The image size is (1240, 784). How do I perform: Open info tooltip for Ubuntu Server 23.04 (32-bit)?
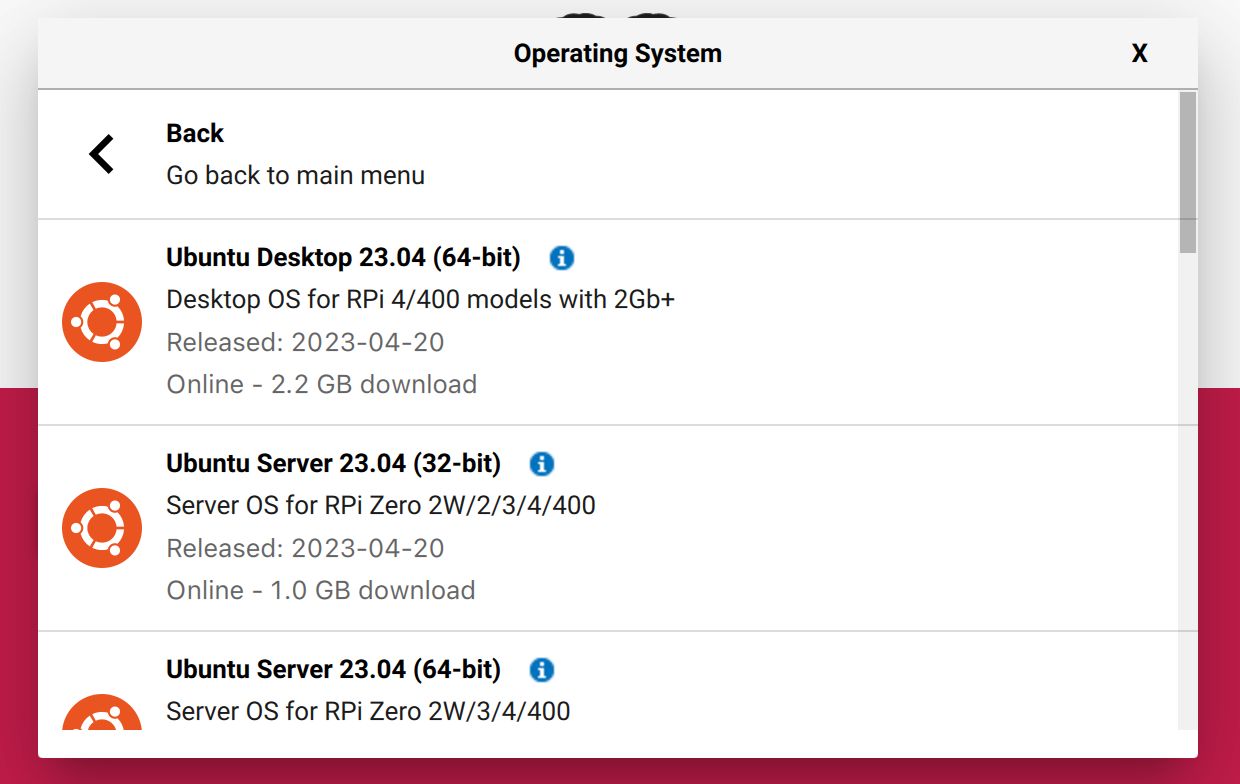[x=542, y=464]
